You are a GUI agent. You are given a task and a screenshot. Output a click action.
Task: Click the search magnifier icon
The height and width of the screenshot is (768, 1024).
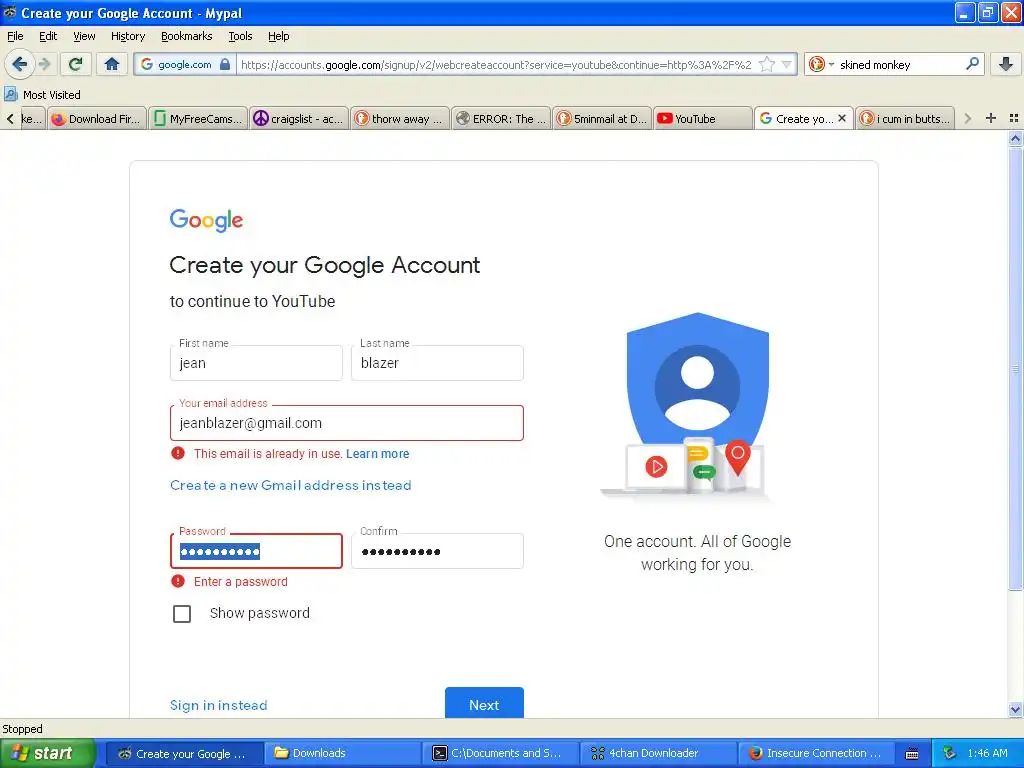(x=972, y=64)
